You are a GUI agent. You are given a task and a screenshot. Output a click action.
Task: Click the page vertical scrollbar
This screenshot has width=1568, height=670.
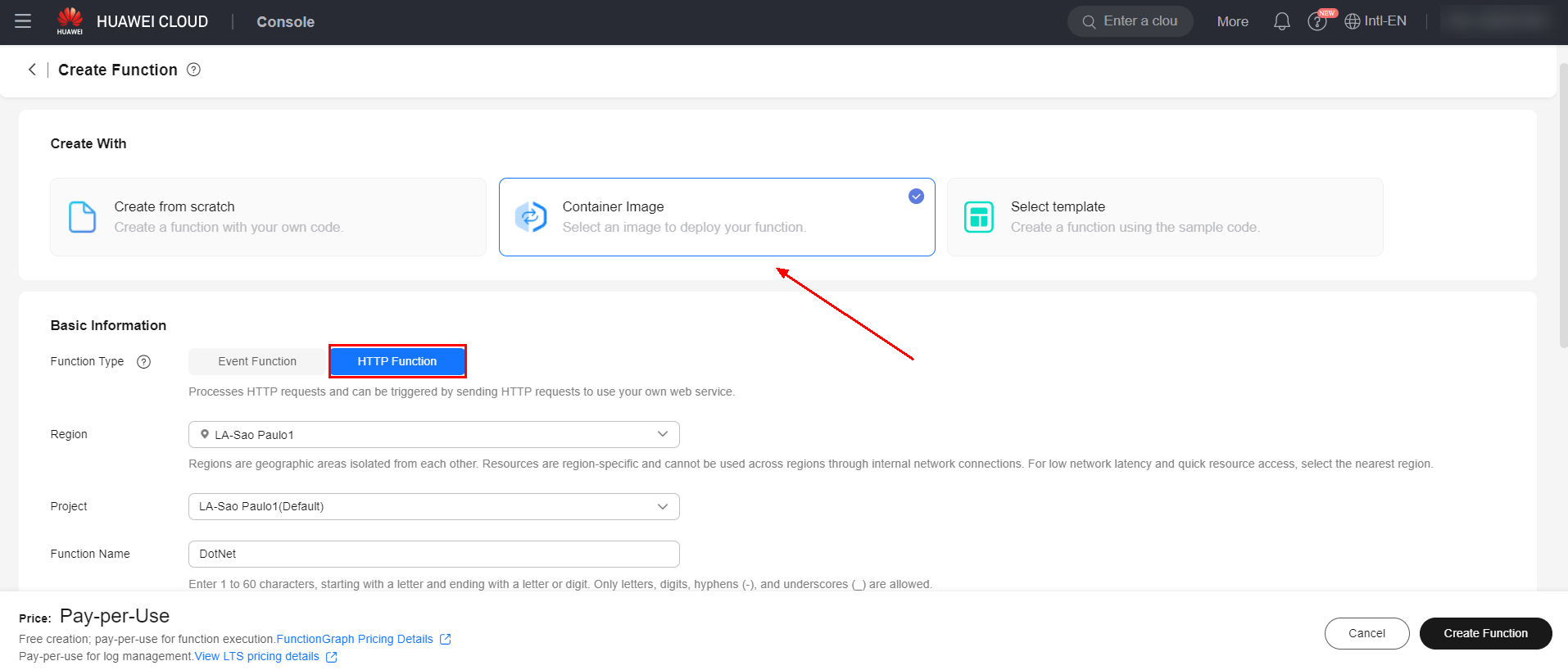(1563, 205)
